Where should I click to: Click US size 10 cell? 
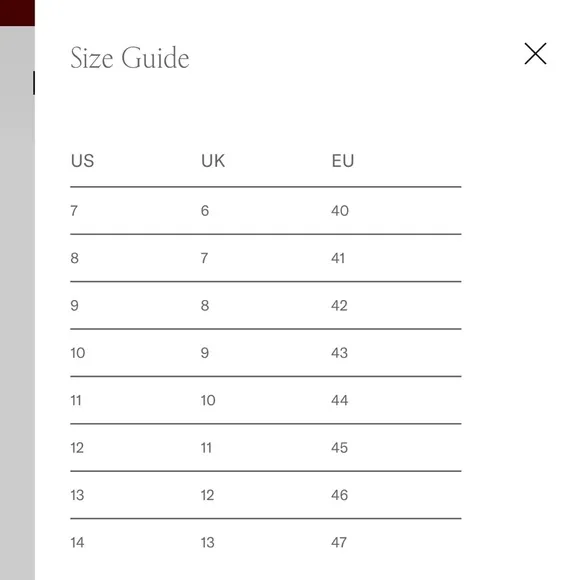(78, 353)
